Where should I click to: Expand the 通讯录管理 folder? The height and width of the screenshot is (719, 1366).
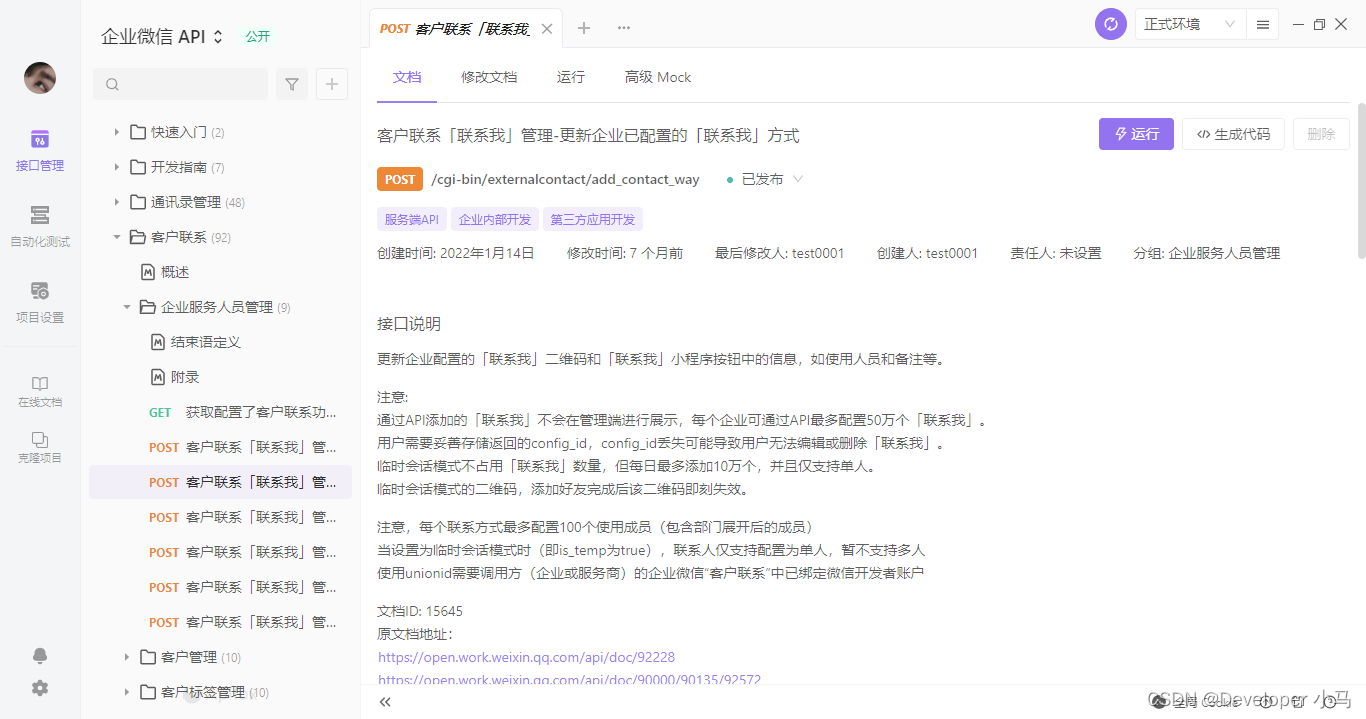(x=116, y=202)
